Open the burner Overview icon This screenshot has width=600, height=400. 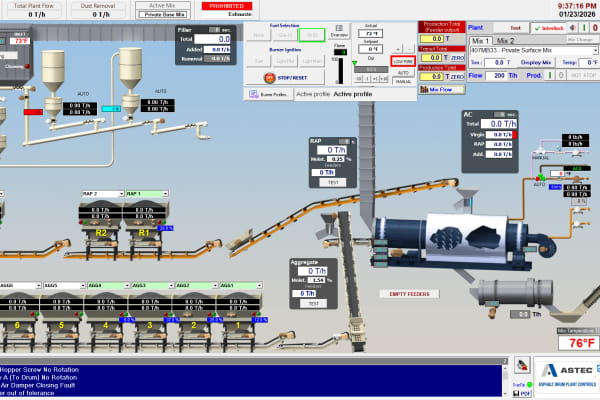pos(339,32)
